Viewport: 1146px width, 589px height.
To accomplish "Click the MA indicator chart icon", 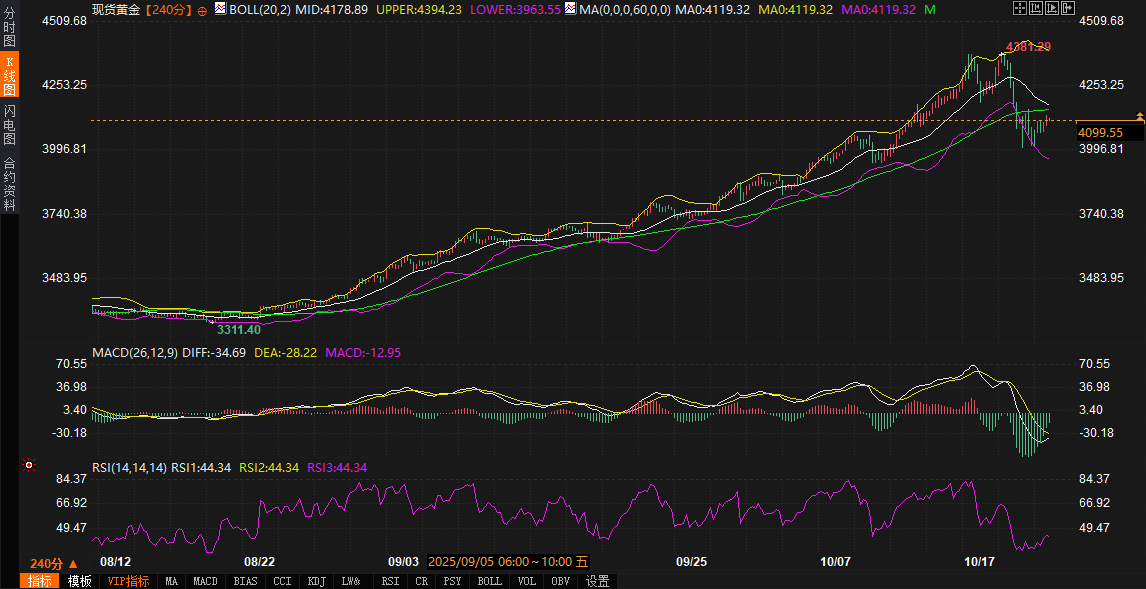I will (570, 9).
